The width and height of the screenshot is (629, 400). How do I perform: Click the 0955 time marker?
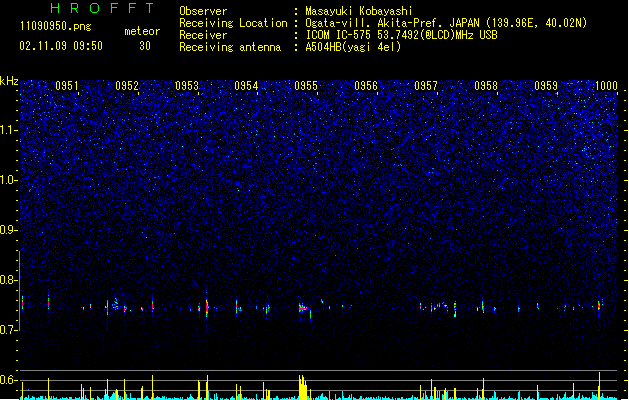click(306, 86)
